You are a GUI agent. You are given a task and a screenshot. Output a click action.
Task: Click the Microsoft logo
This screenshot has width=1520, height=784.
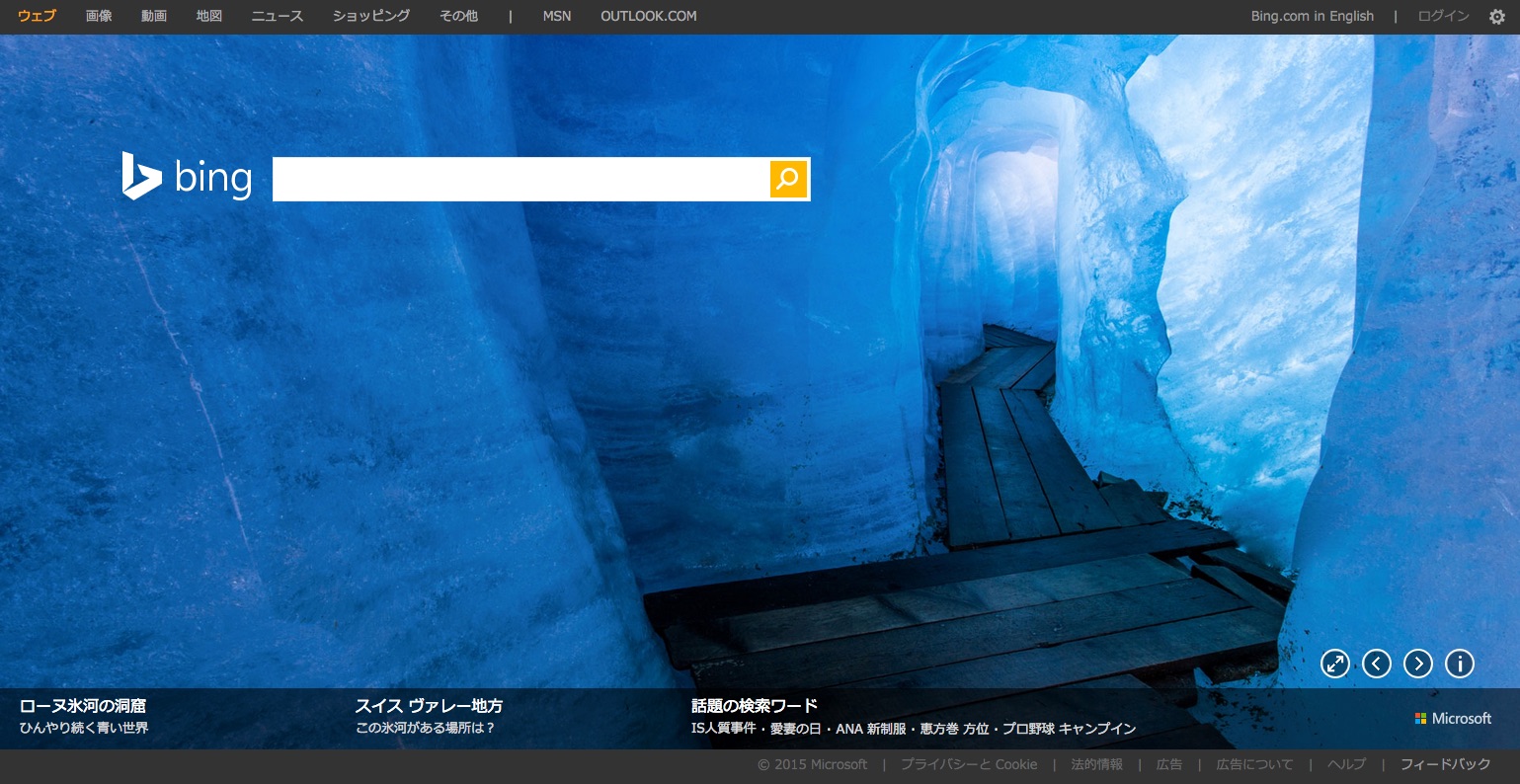click(x=1453, y=718)
